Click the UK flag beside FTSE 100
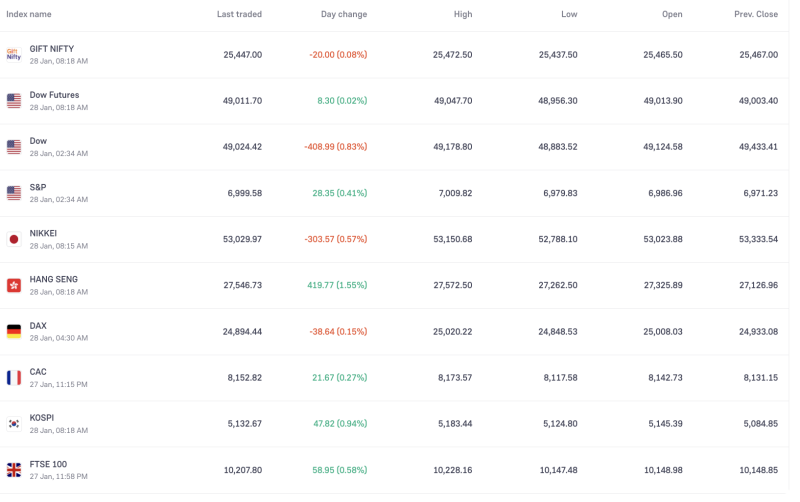The width and height of the screenshot is (800, 502). [14, 470]
